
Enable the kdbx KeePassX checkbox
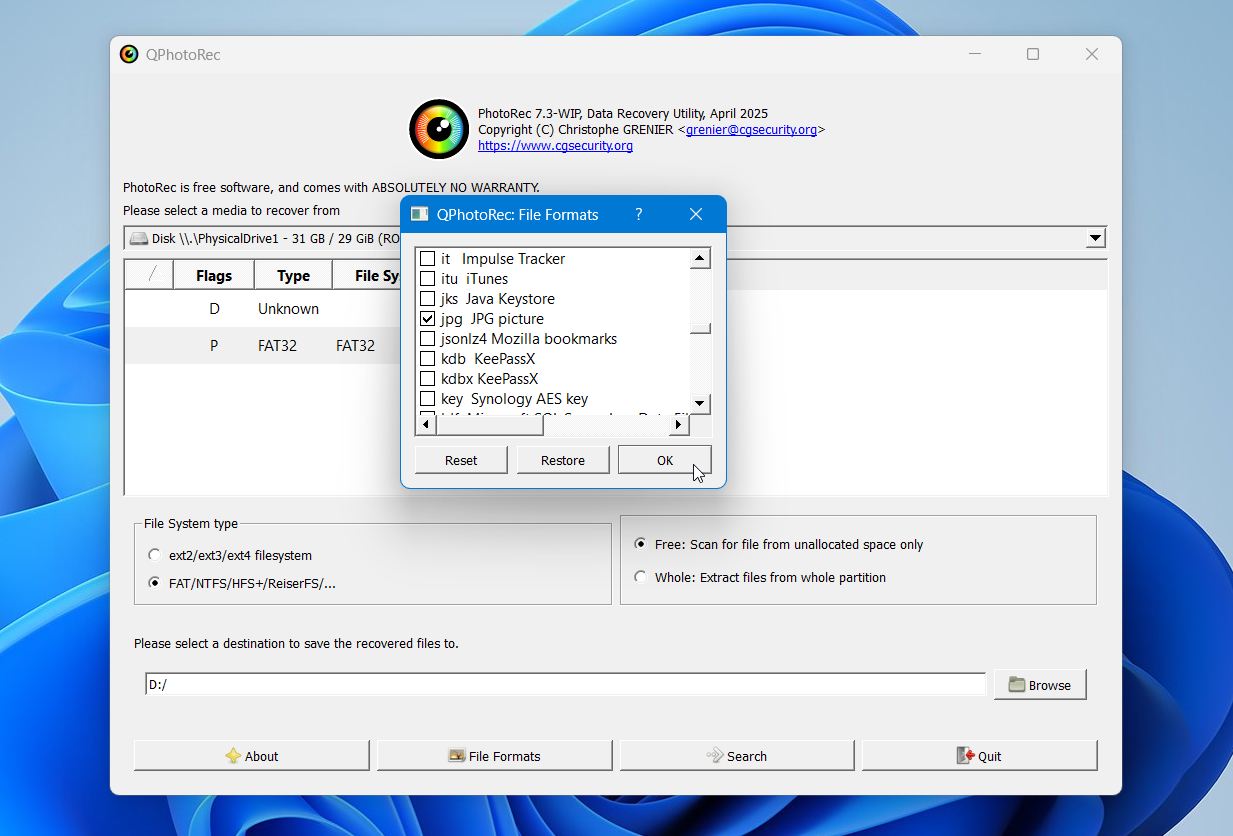coord(428,378)
